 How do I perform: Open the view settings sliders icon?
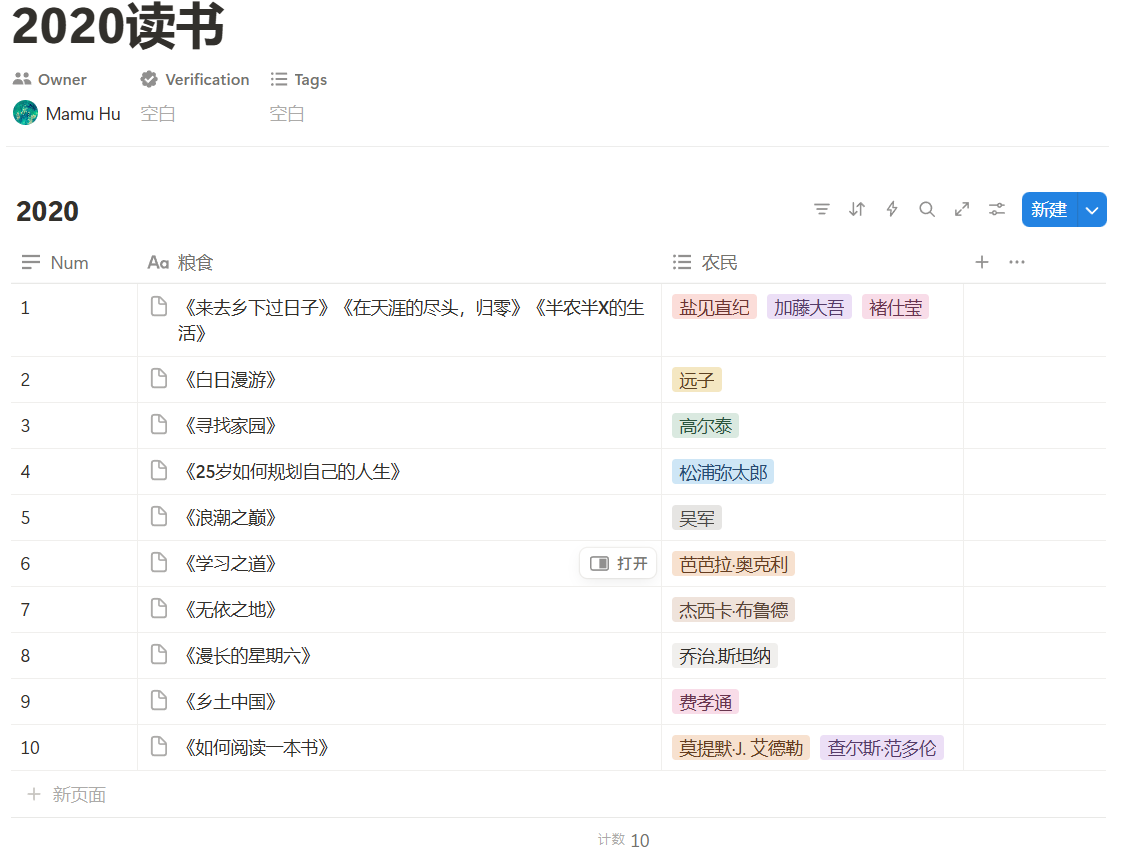tap(996, 209)
